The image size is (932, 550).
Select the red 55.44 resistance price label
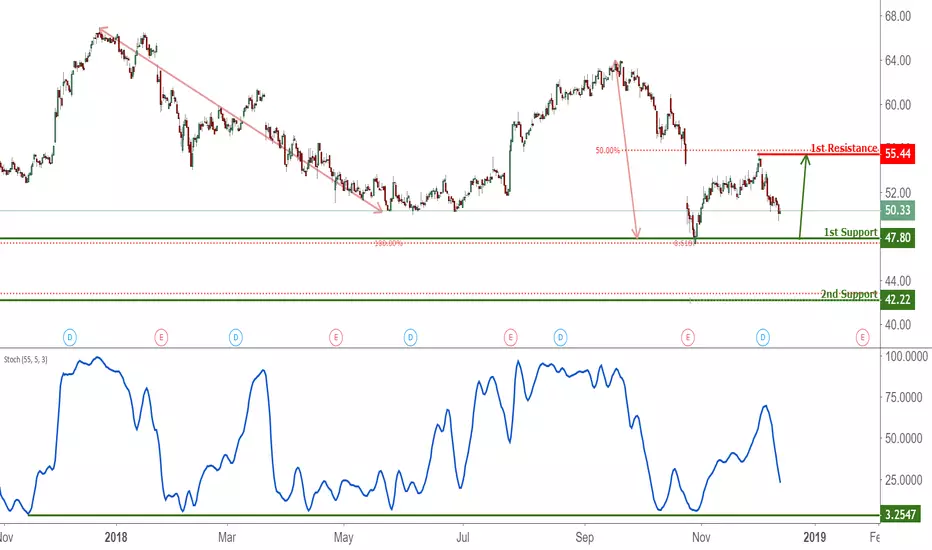coord(898,154)
